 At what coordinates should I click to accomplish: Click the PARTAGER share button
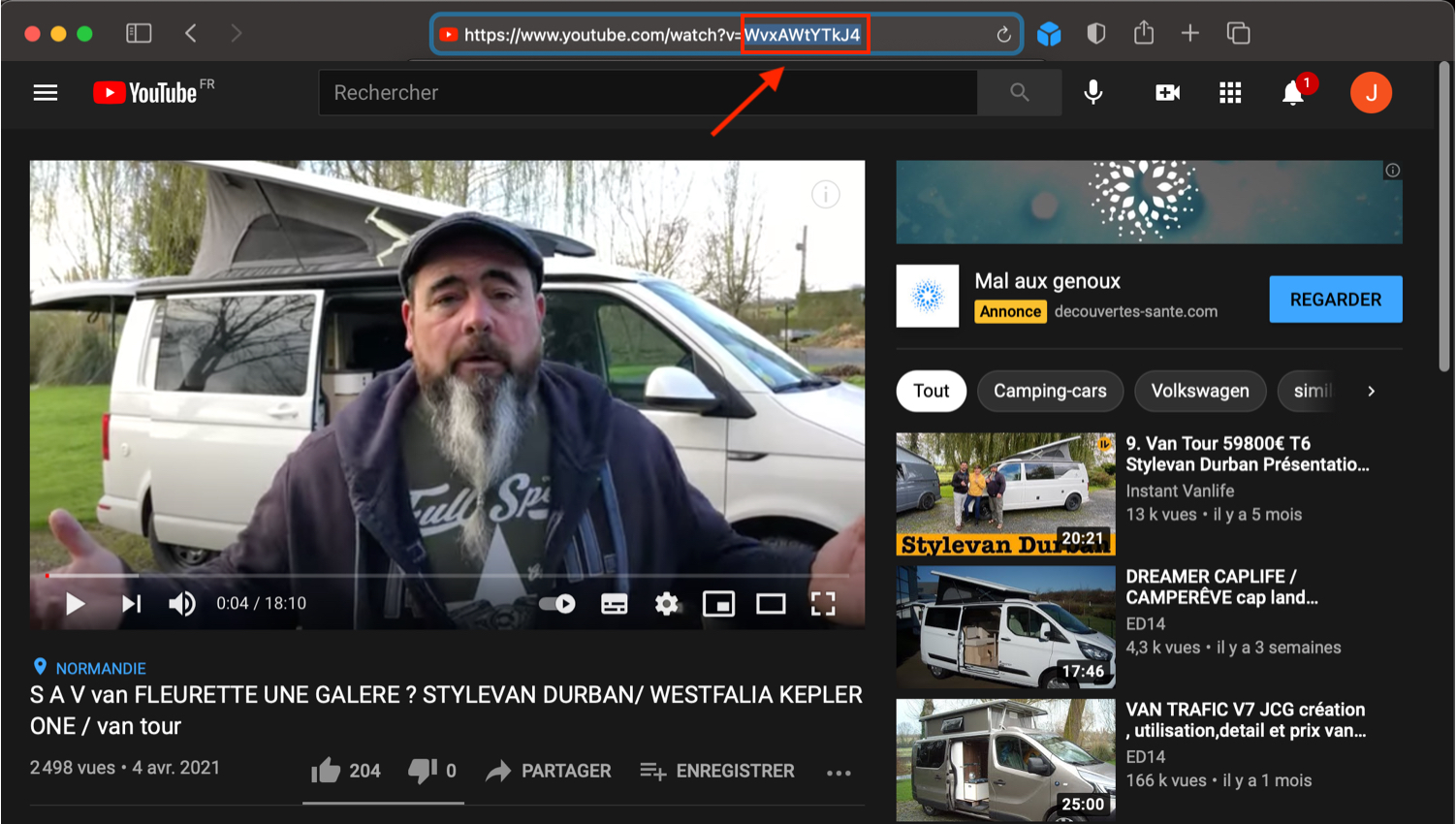click(549, 771)
